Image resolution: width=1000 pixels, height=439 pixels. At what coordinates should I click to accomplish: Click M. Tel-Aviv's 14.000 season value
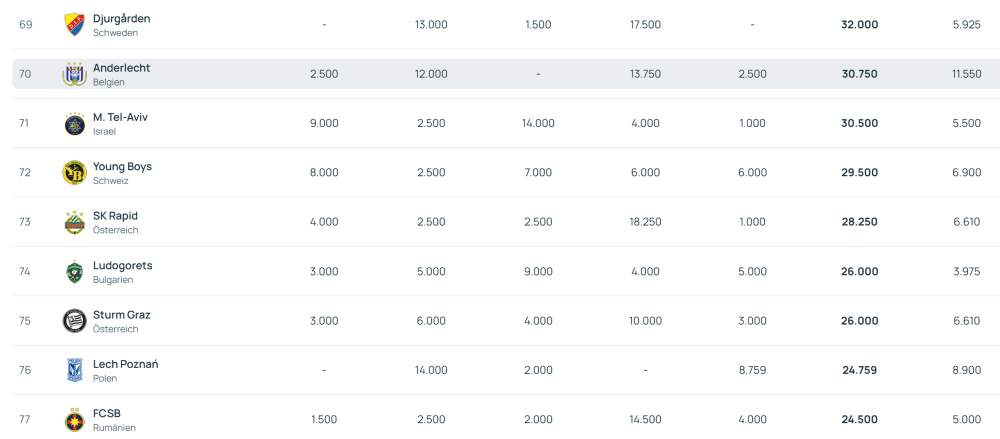538,124
